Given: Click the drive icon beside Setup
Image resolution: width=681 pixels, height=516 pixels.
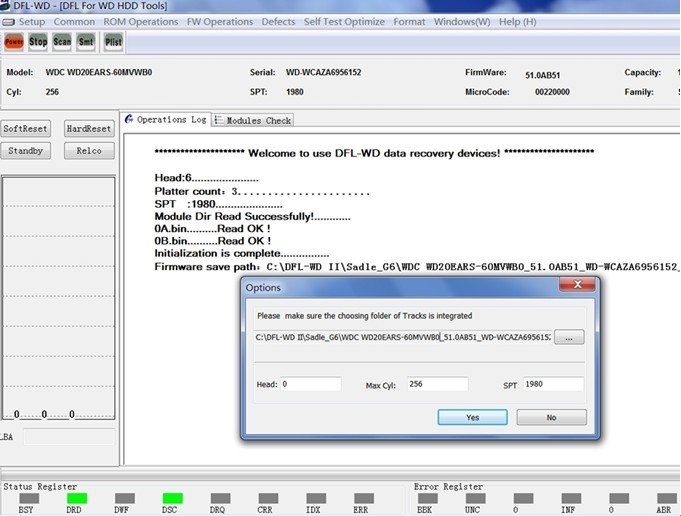Looking at the screenshot, I should 8,22.
